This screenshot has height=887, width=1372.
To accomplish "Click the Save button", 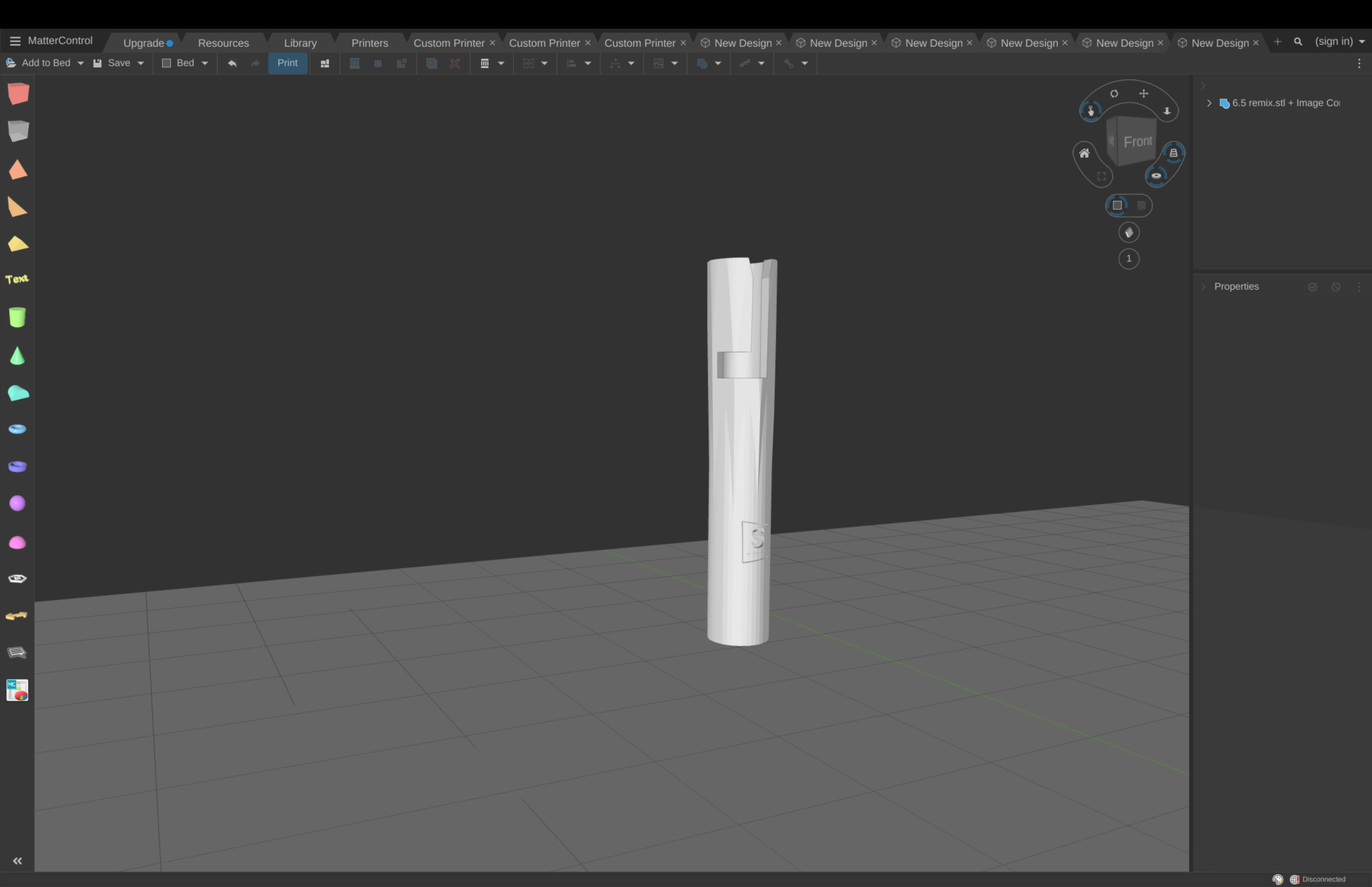I will 112,63.
